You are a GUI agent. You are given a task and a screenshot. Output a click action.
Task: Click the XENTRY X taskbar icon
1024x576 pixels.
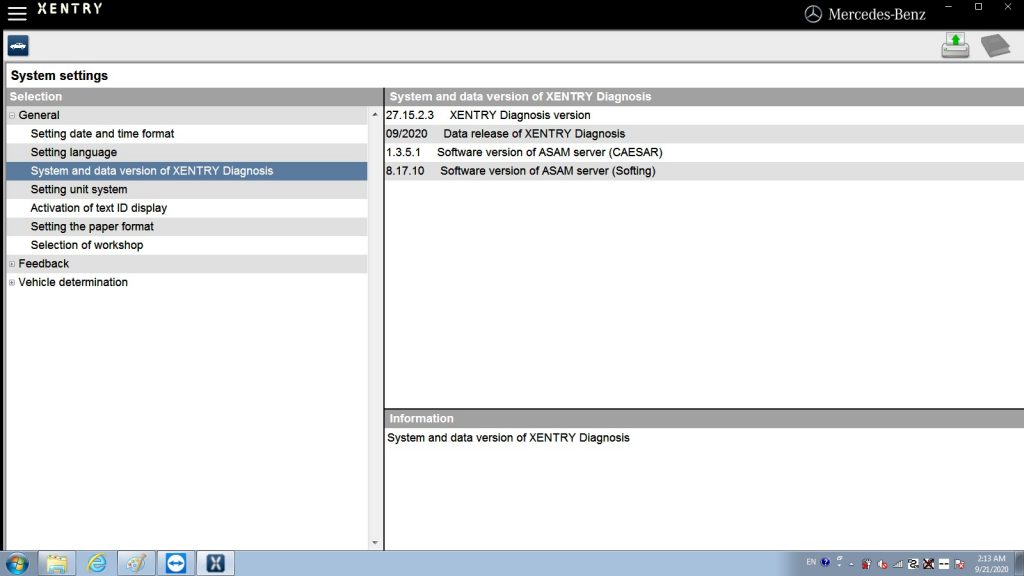tap(216, 563)
